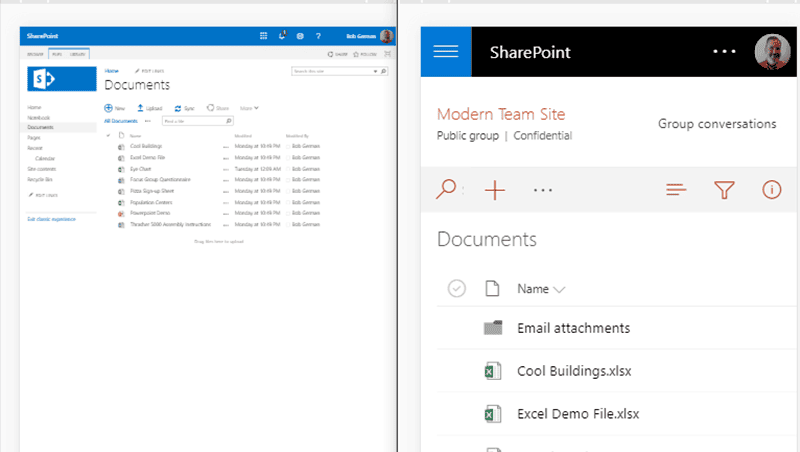Open Group conversations link

click(717, 124)
